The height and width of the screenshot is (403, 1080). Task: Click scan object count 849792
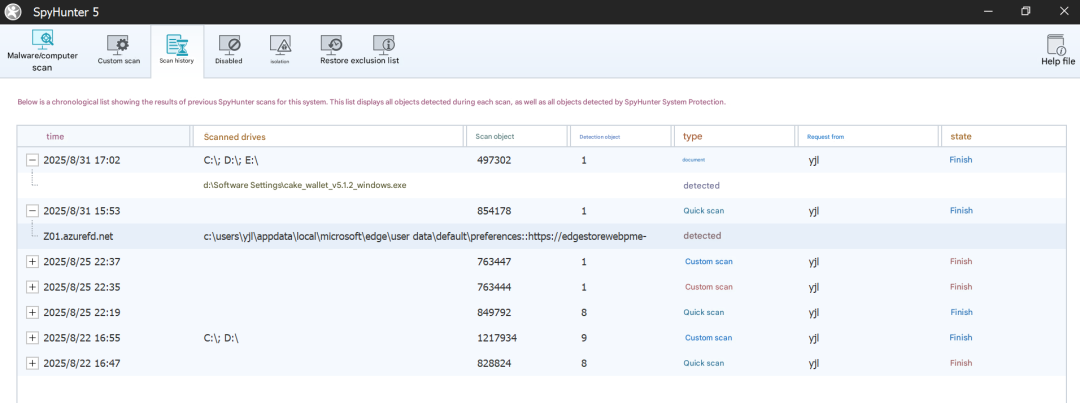point(494,313)
